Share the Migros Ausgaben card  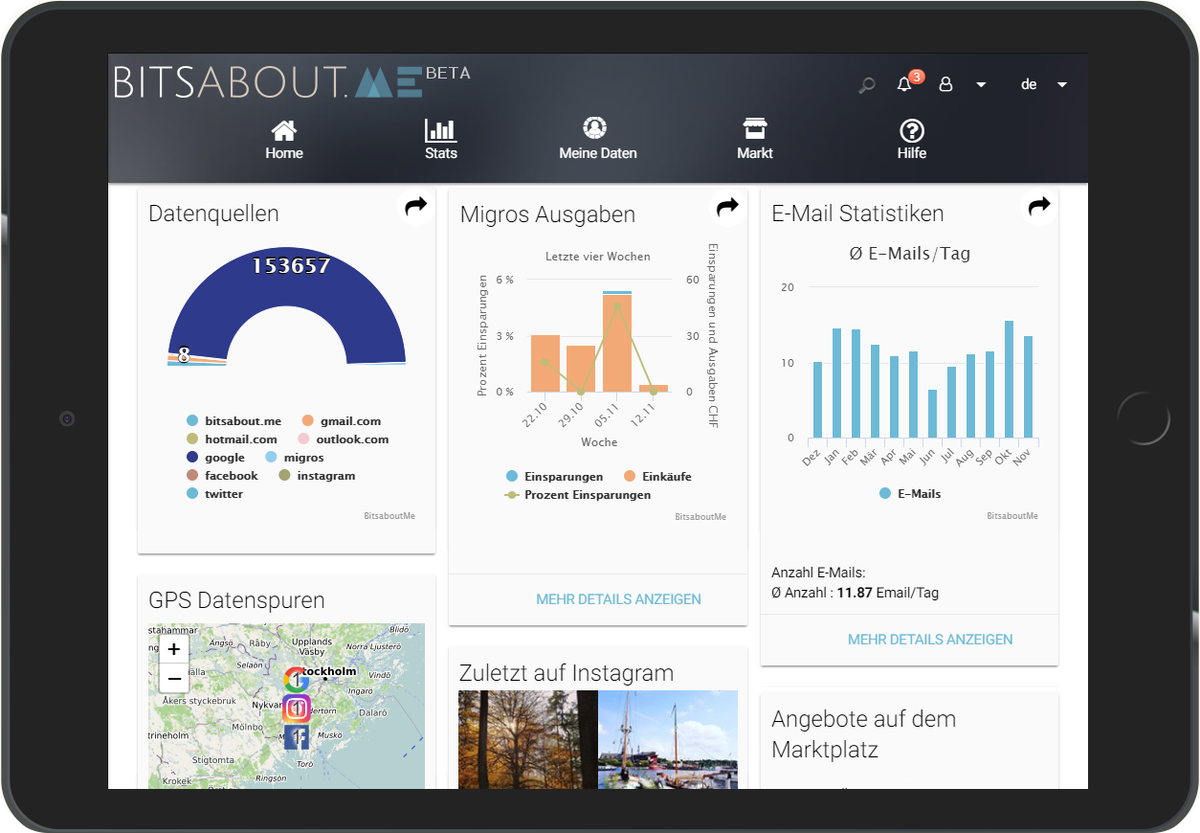[728, 207]
